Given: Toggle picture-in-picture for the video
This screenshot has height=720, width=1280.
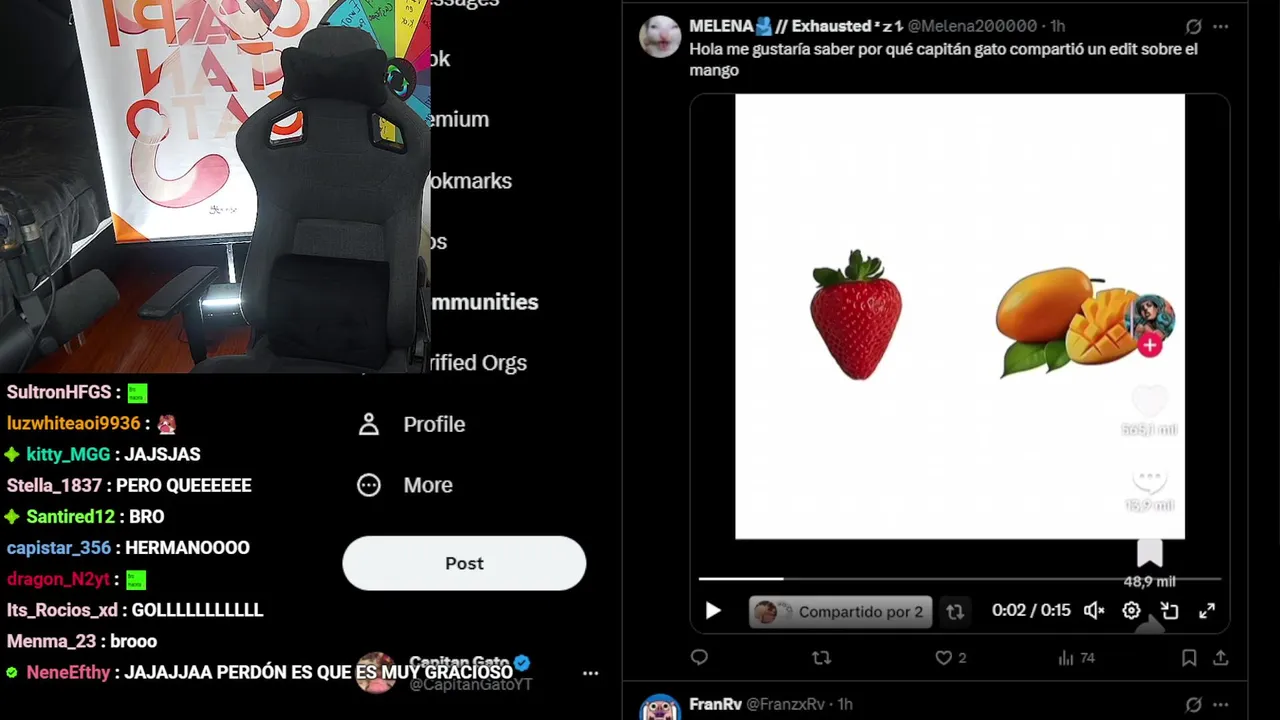Looking at the screenshot, I should pyautogui.click(x=1169, y=610).
